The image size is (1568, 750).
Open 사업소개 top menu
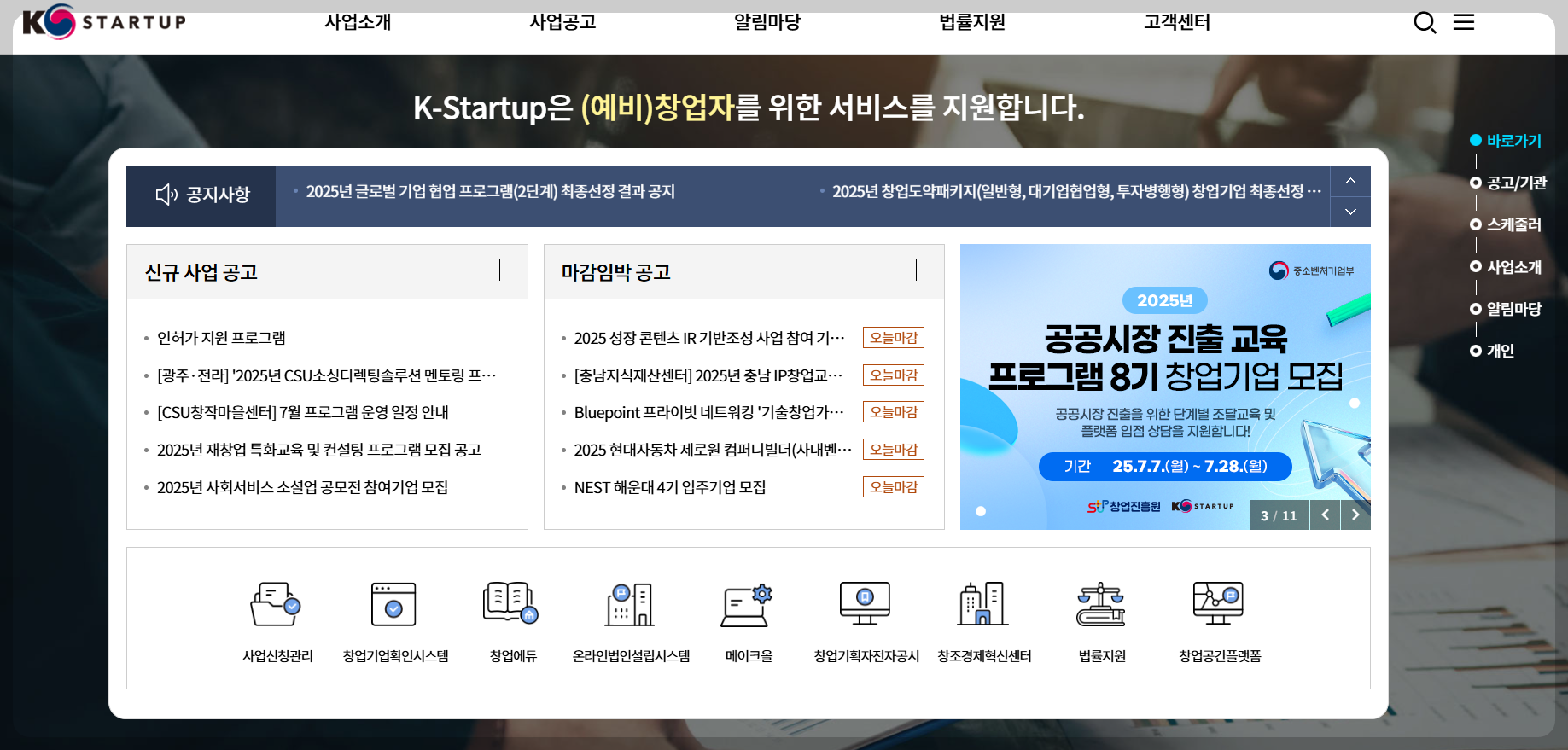(358, 22)
